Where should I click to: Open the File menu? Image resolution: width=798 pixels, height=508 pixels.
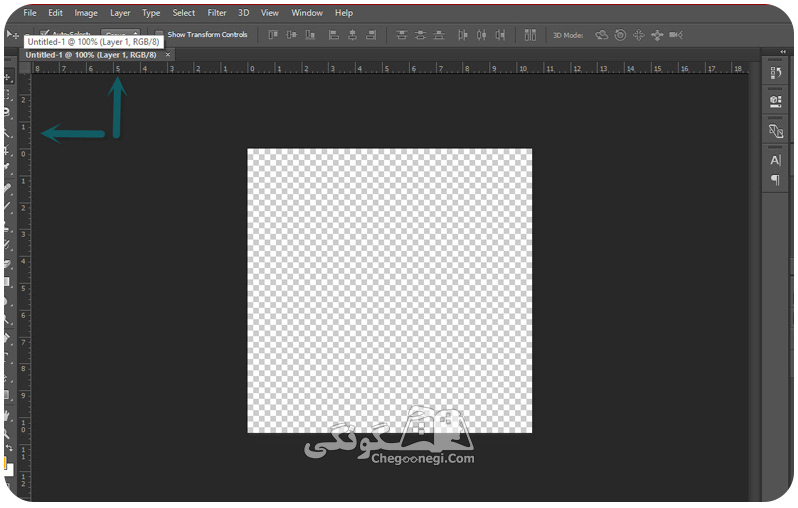(x=30, y=13)
